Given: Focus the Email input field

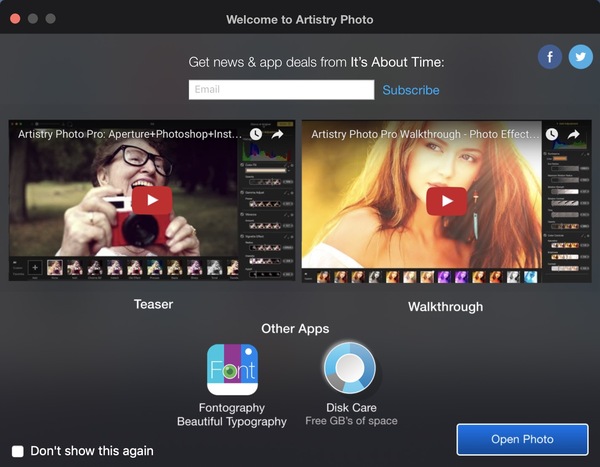Looking at the screenshot, I should [x=281, y=90].
